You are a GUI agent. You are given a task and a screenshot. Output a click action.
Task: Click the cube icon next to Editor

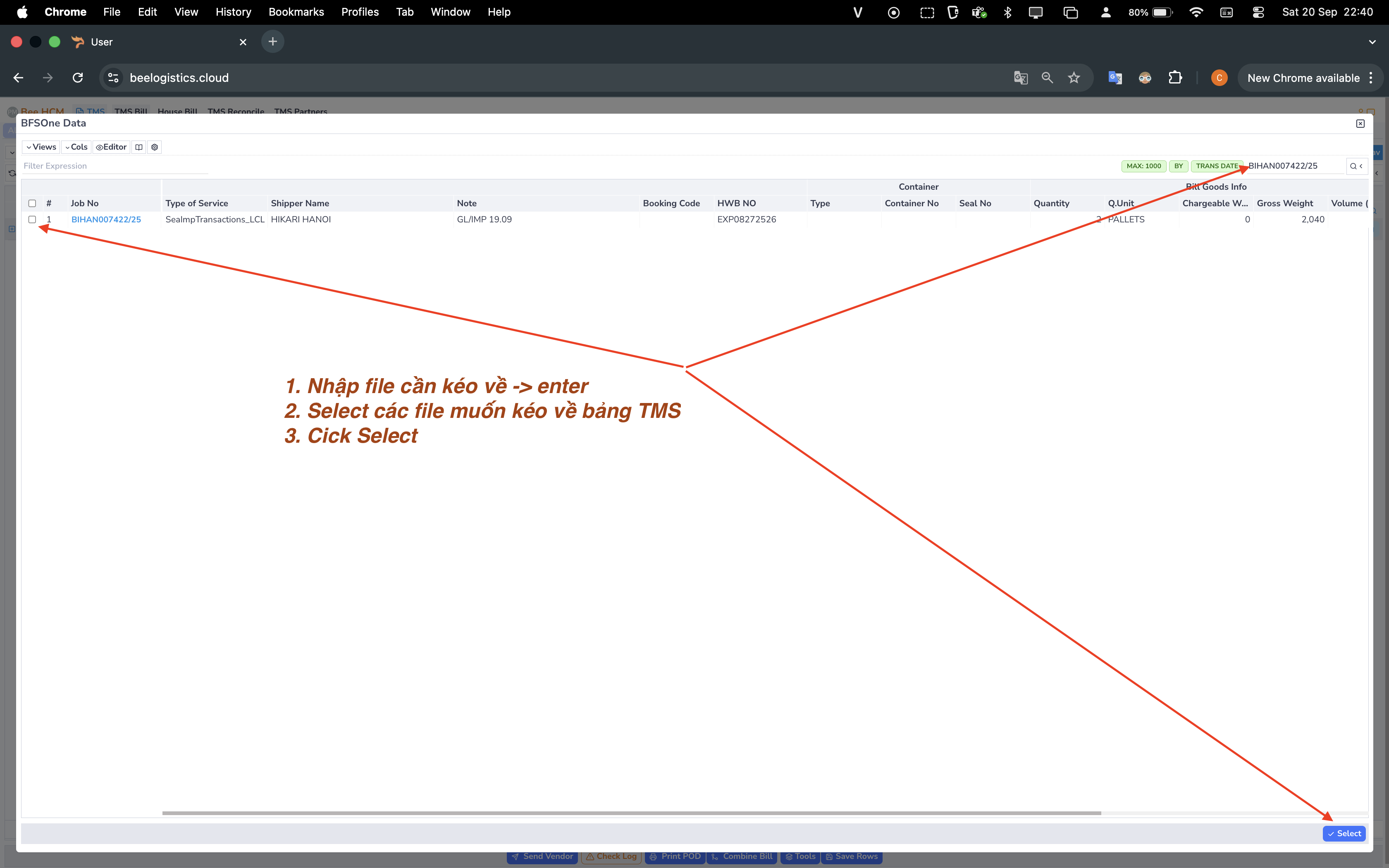click(154, 147)
